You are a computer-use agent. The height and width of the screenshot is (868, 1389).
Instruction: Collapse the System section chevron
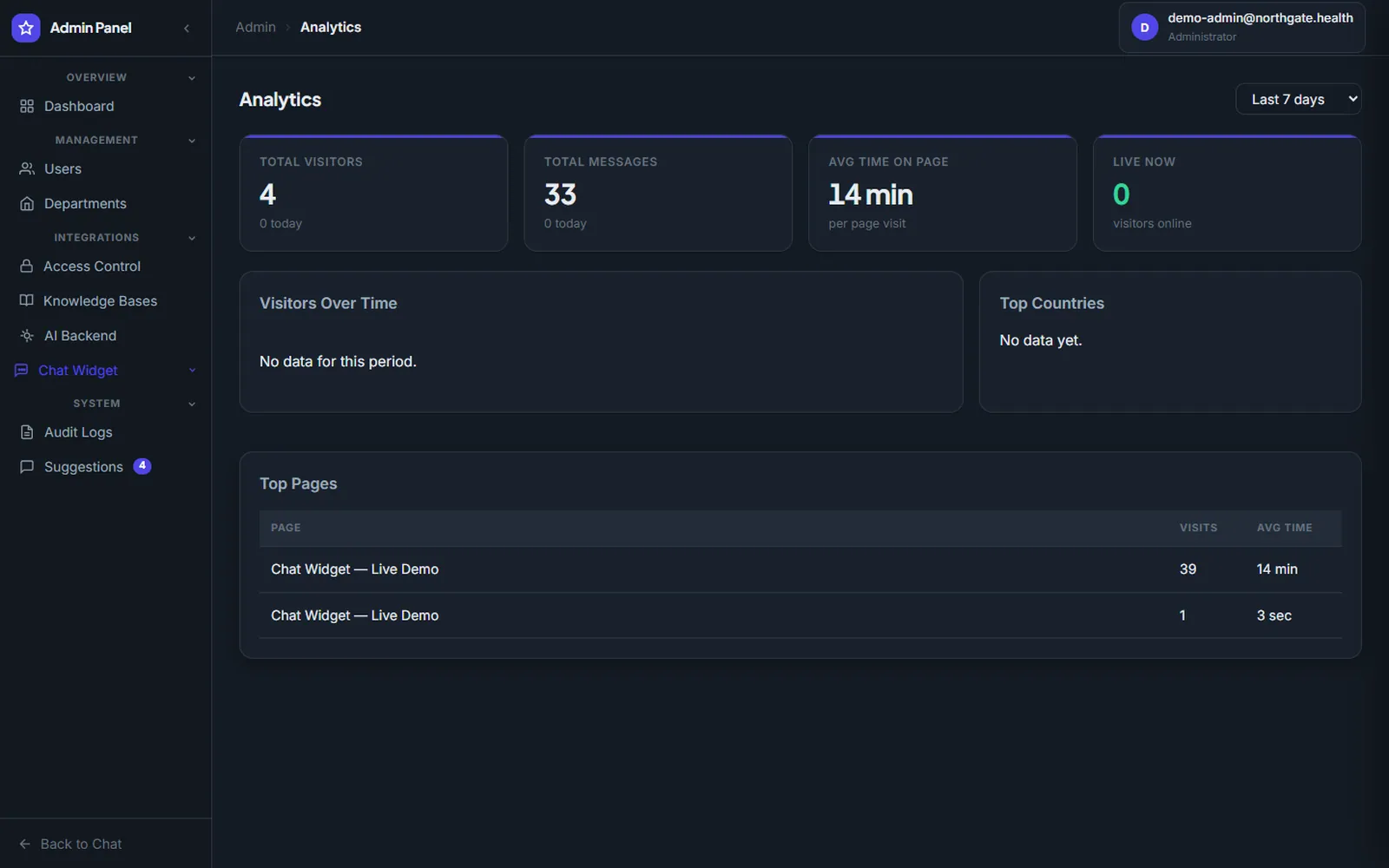(x=192, y=404)
